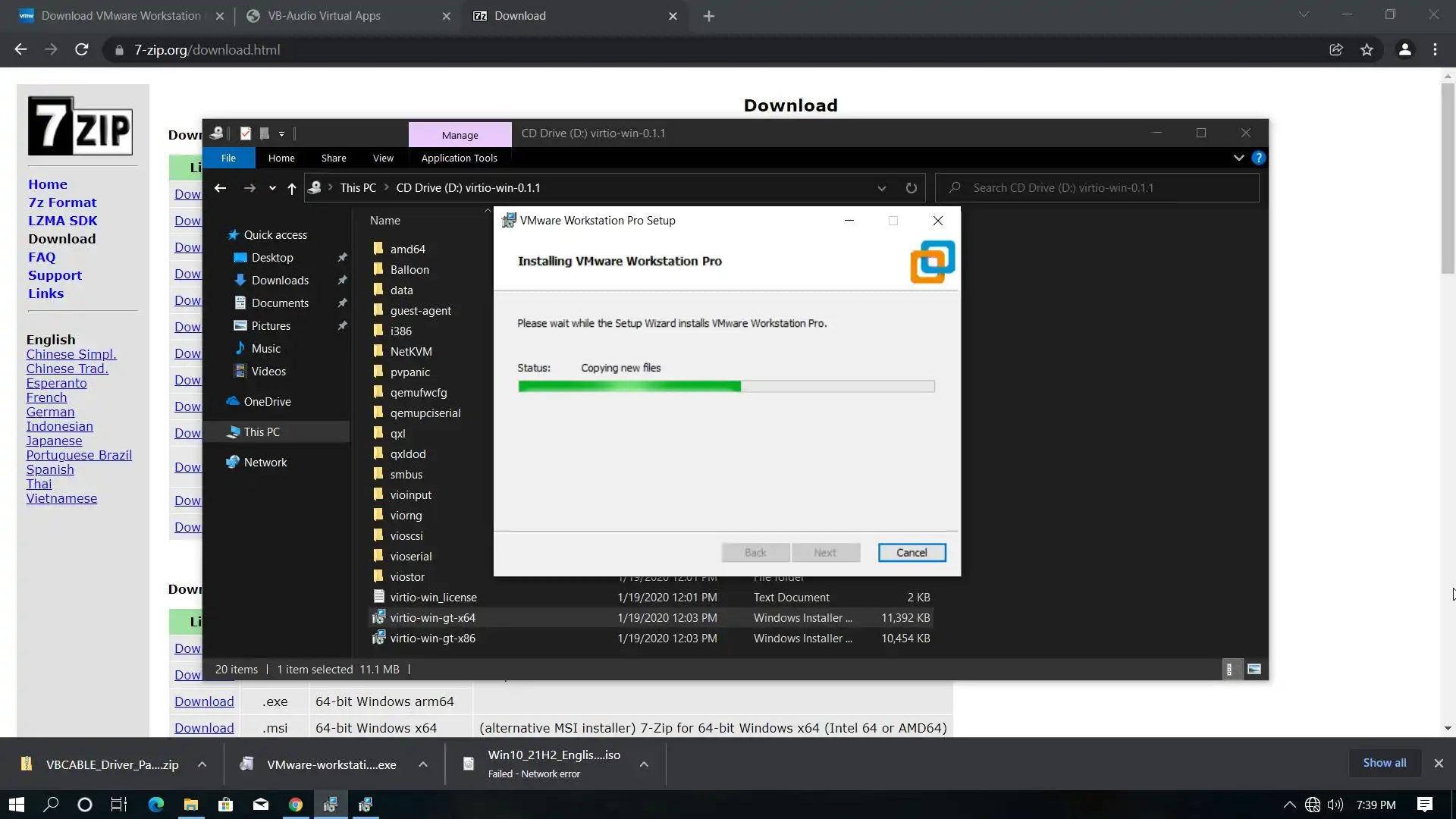1456x819 pixels.
Task: Open the Chrome profile avatar icon
Action: [x=1404, y=50]
